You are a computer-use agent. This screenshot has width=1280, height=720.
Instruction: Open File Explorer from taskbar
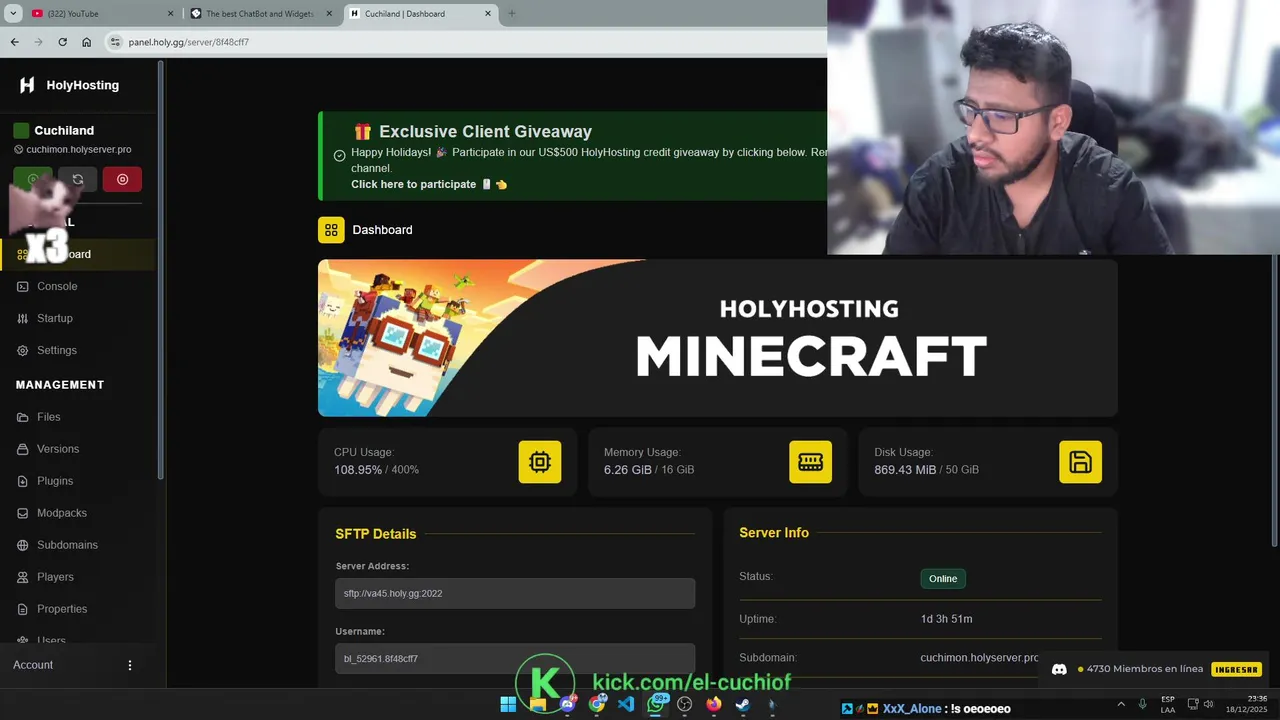538,705
